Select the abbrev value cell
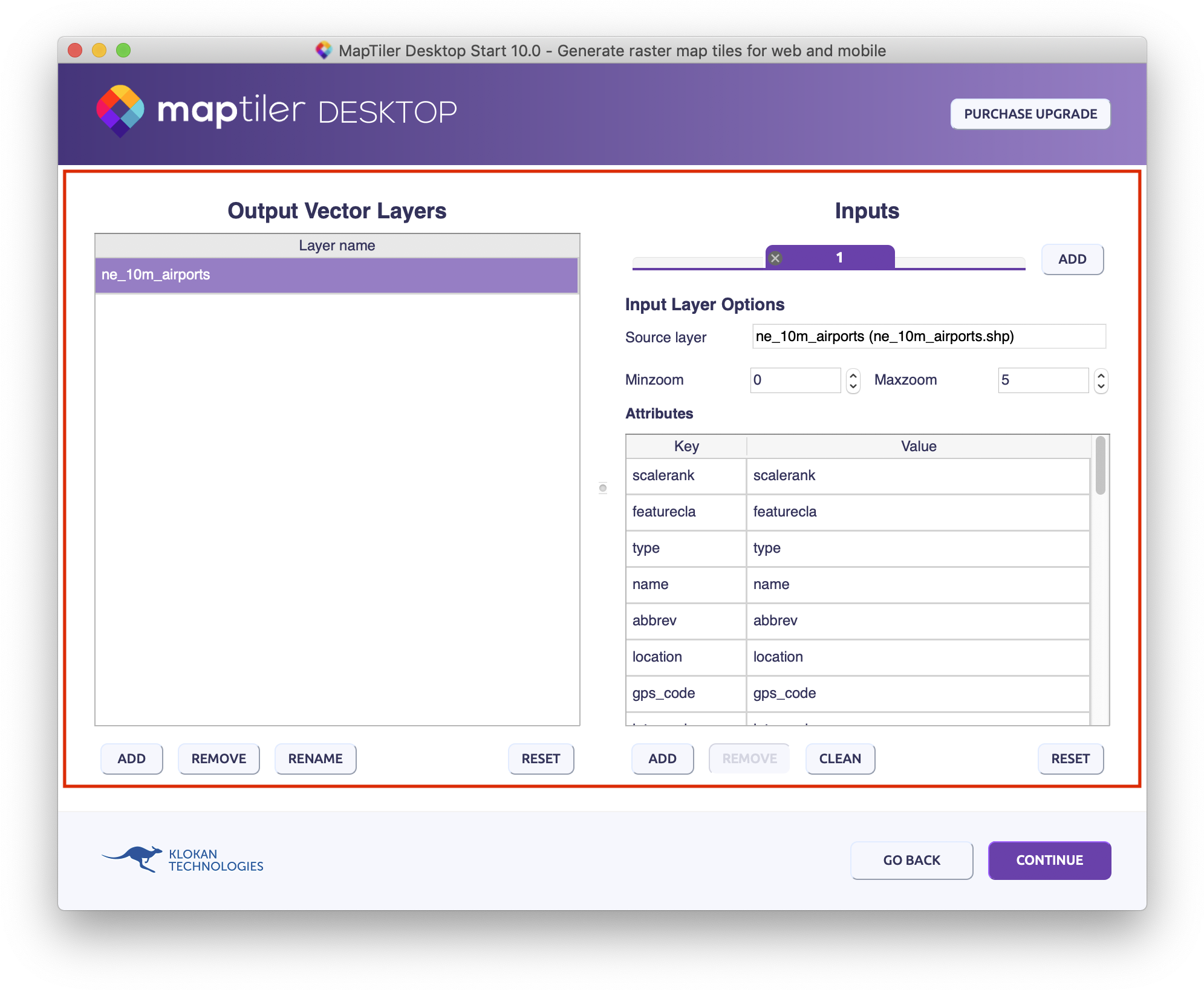The width and height of the screenshot is (1204, 990). (918, 621)
